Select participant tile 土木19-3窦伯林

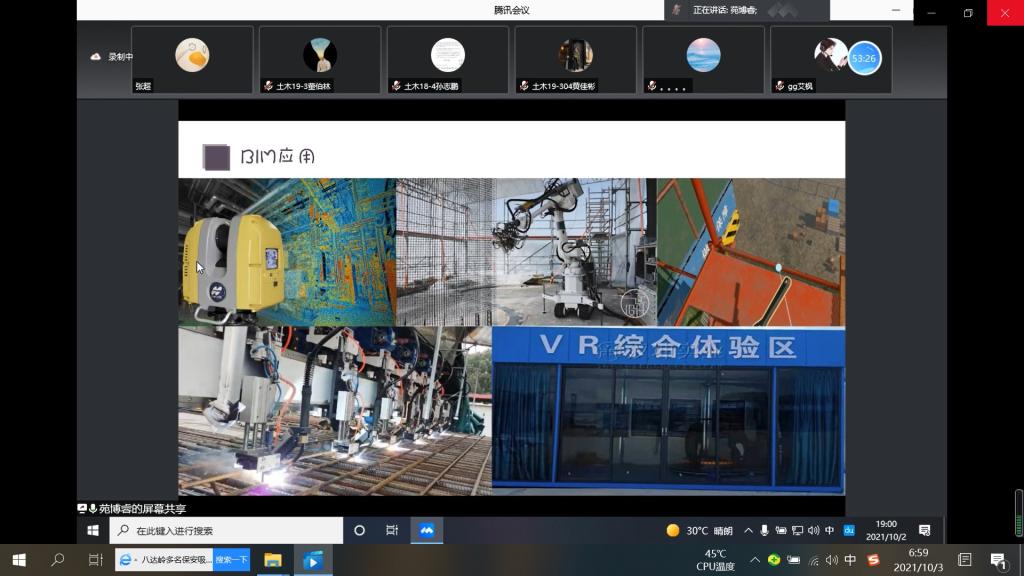coord(320,60)
